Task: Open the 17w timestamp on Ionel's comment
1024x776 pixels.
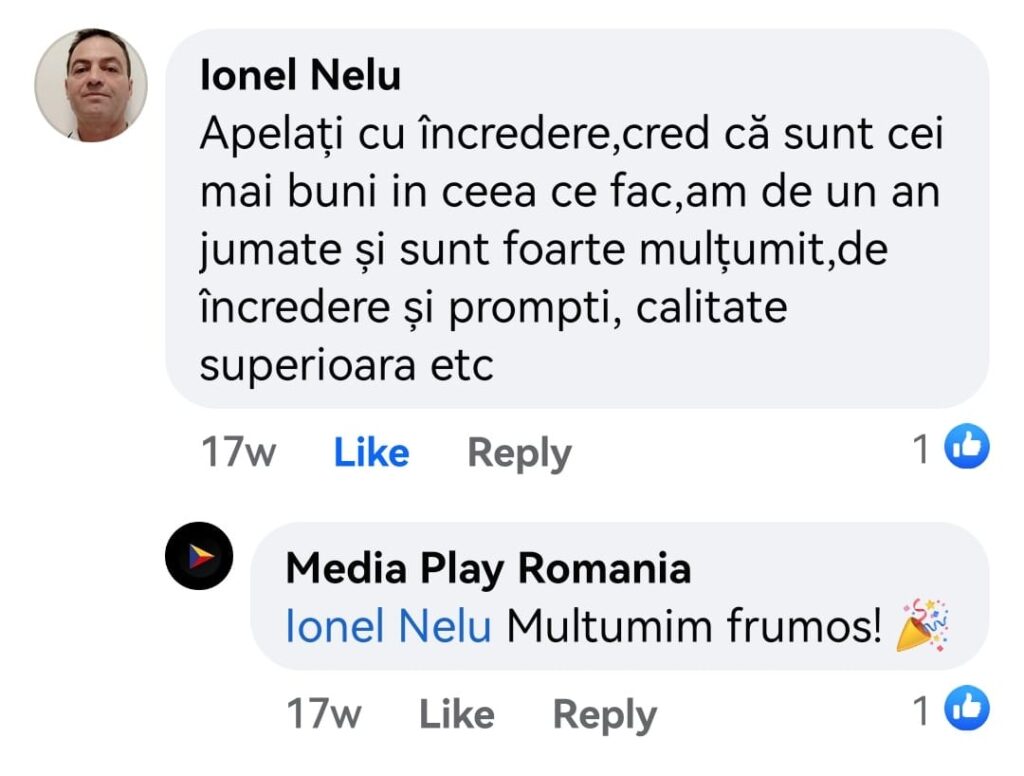Action: [238, 453]
